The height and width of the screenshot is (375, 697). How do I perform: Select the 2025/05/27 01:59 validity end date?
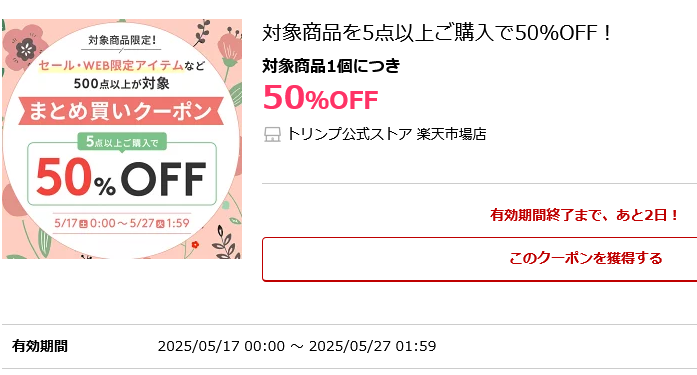click(x=373, y=346)
